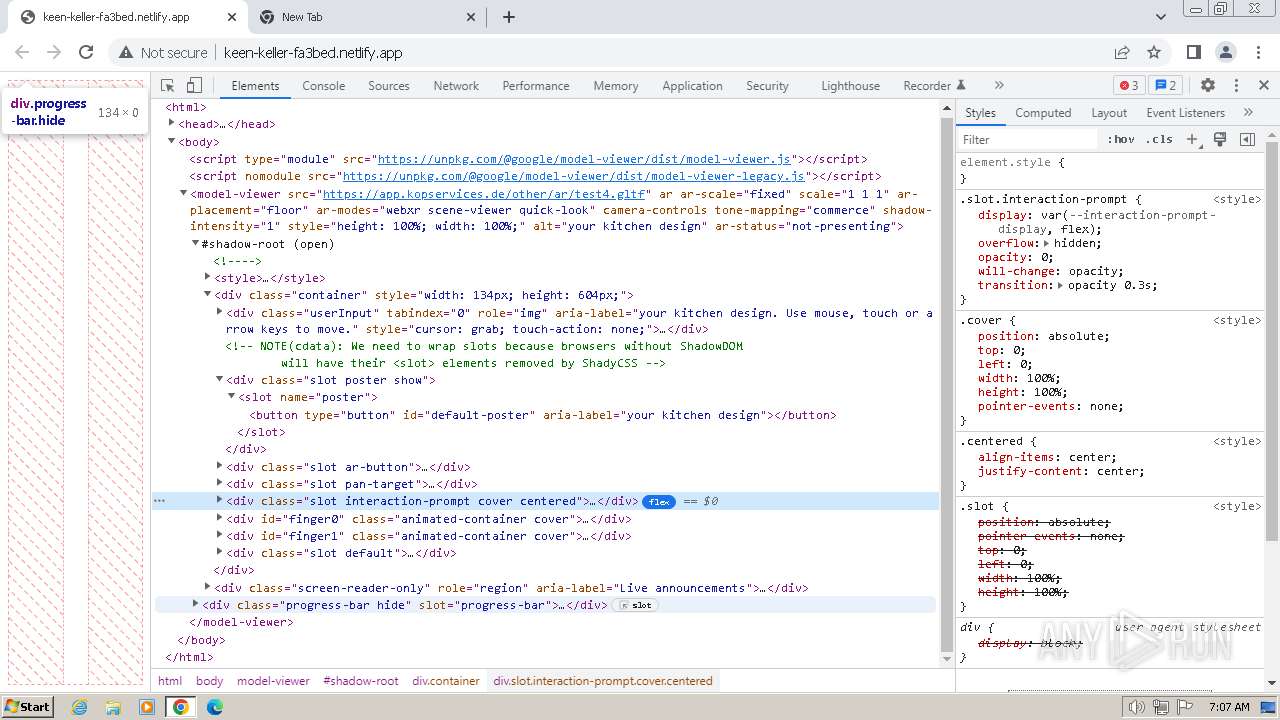1280x720 pixels.
Task: Expand the style element in shadow root
Action: pyautogui.click(x=208, y=277)
